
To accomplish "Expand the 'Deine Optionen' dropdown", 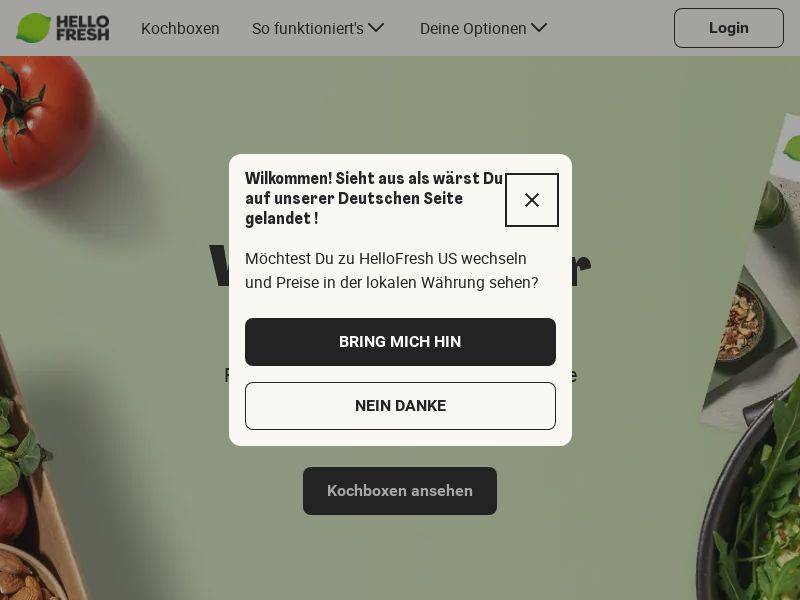I will [x=483, y=29].
